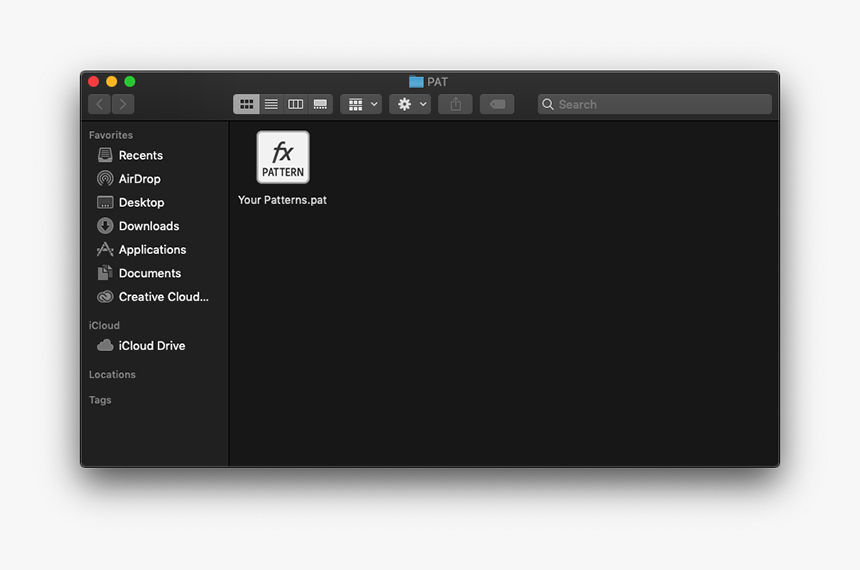Minimize the PAT window with yellow button
The height and width of the screenshot is (570, 860).
pyautogui.click(x=111, y=82)
